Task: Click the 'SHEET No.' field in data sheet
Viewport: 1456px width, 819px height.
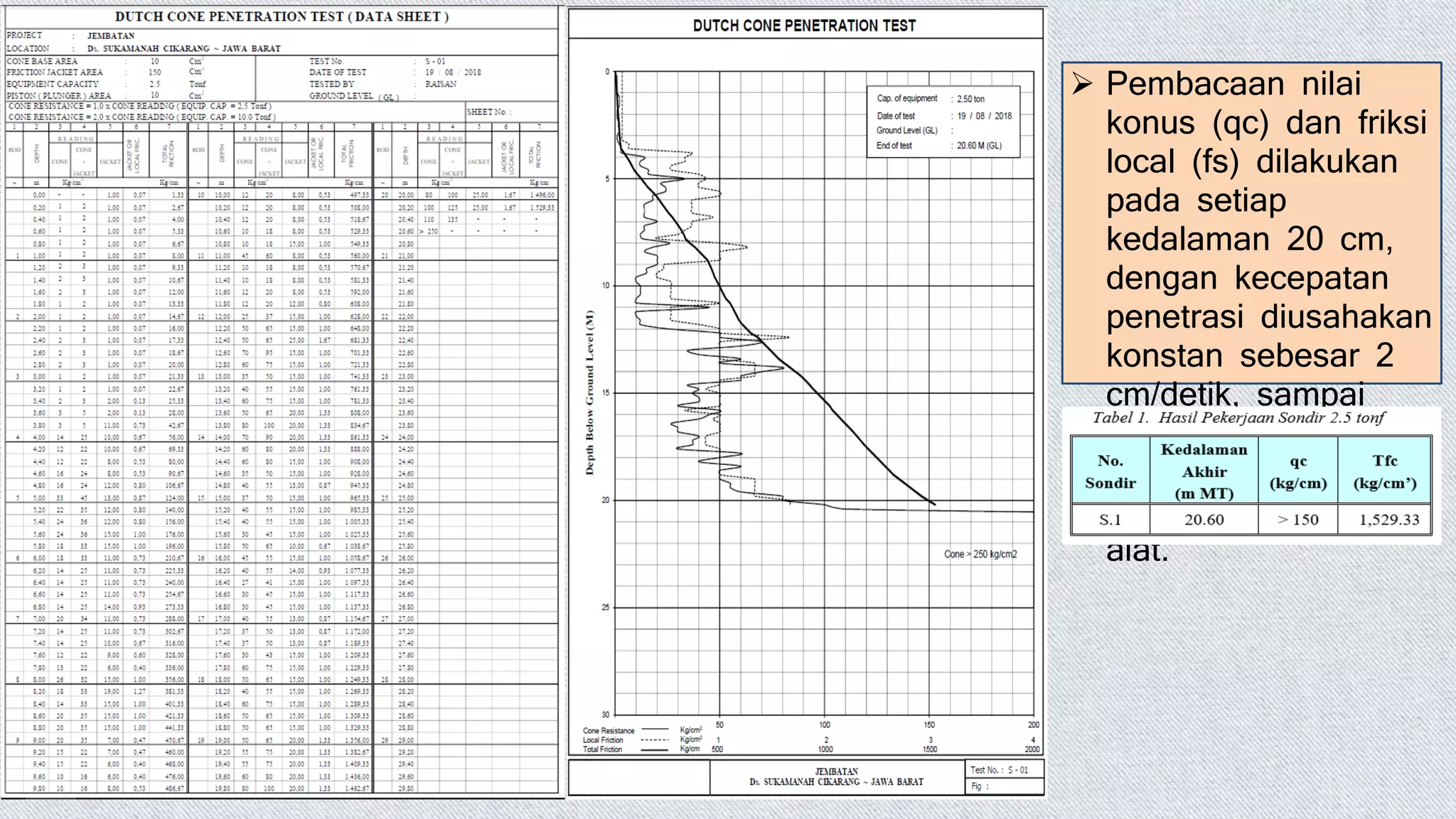Action: point(489,112)
